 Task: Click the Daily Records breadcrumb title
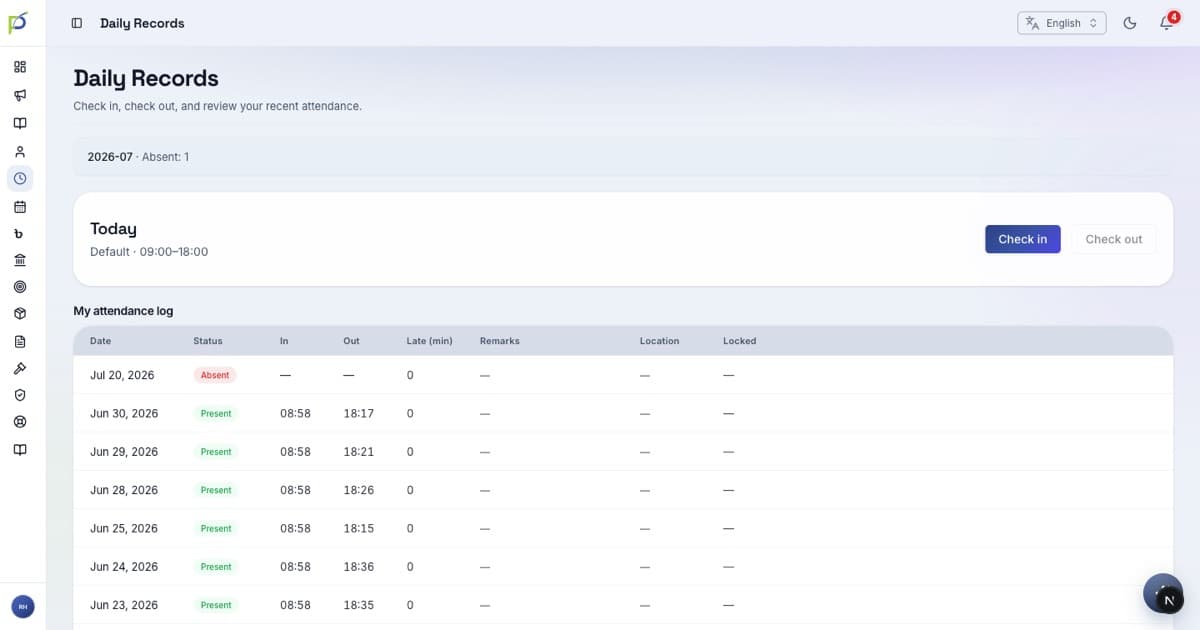pos(142,23)
